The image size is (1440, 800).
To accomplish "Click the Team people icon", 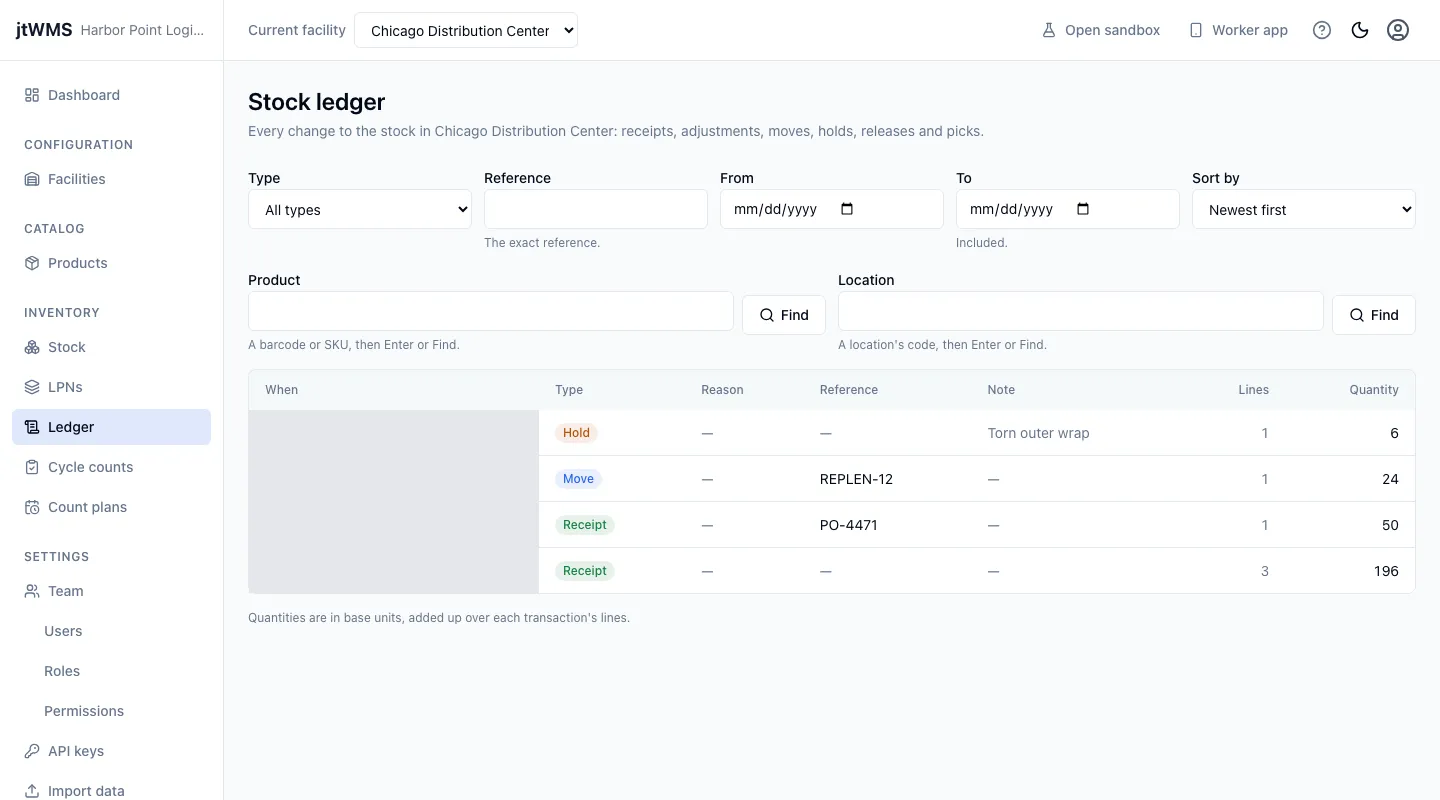I will (32, 591).
